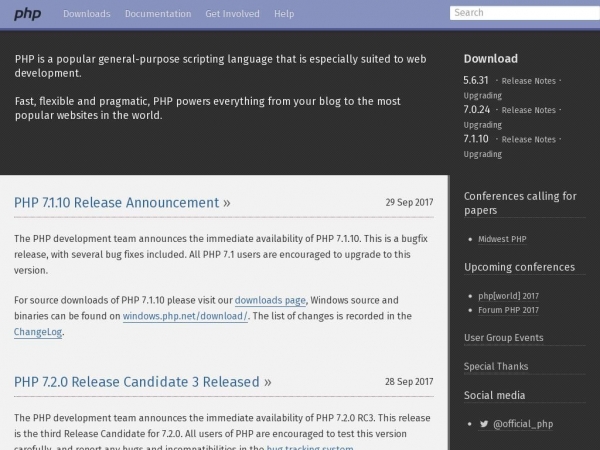Viewport: 600px width, 450px height.
Task: Focus the Search input field
Action: (x=525, y=13)
